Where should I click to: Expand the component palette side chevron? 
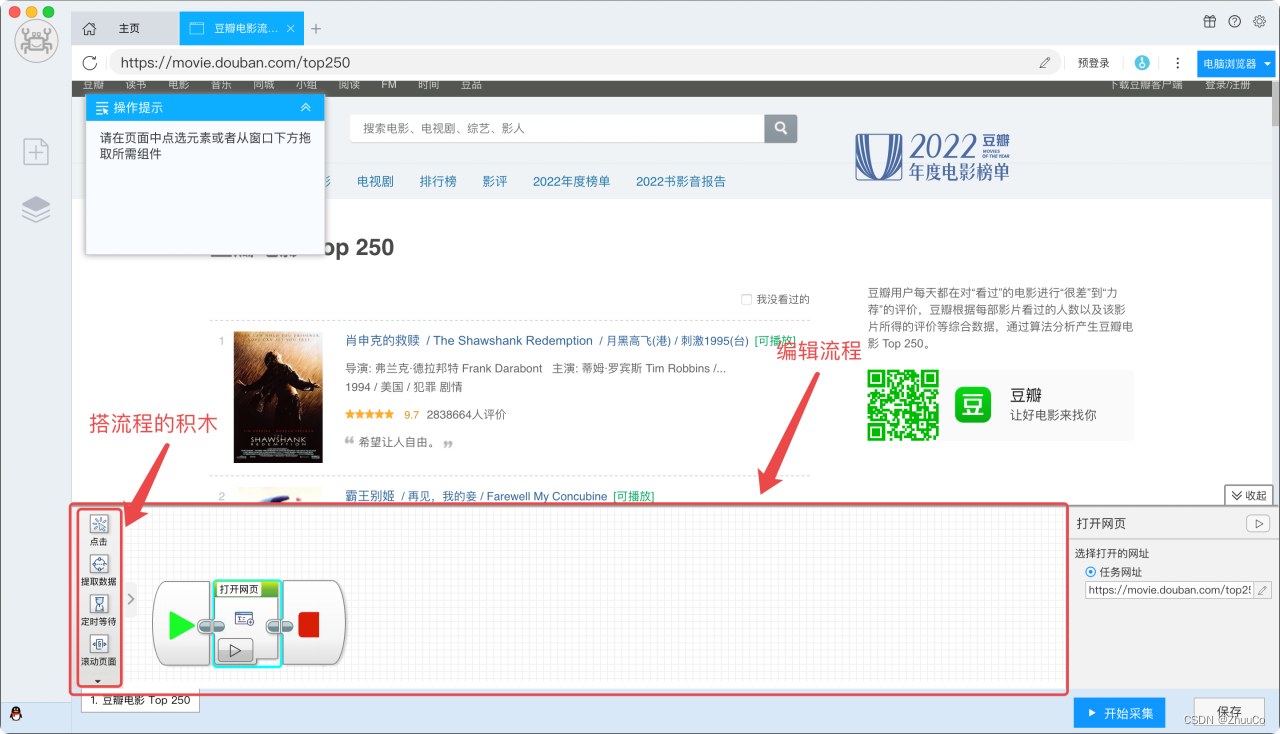pos(130,599)
